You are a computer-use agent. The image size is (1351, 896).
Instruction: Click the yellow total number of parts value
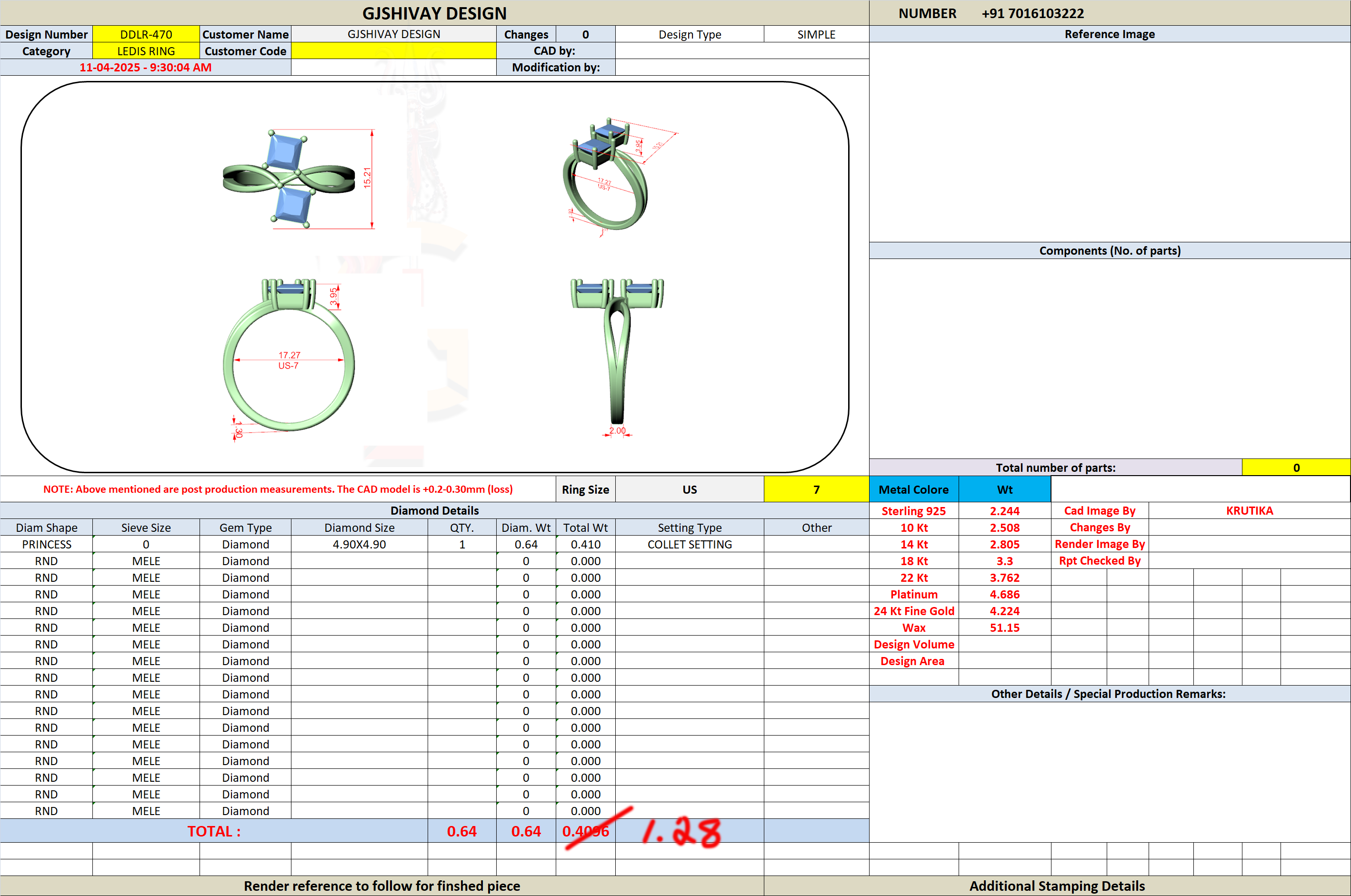pyautogui.click(x=1296, y=468)
